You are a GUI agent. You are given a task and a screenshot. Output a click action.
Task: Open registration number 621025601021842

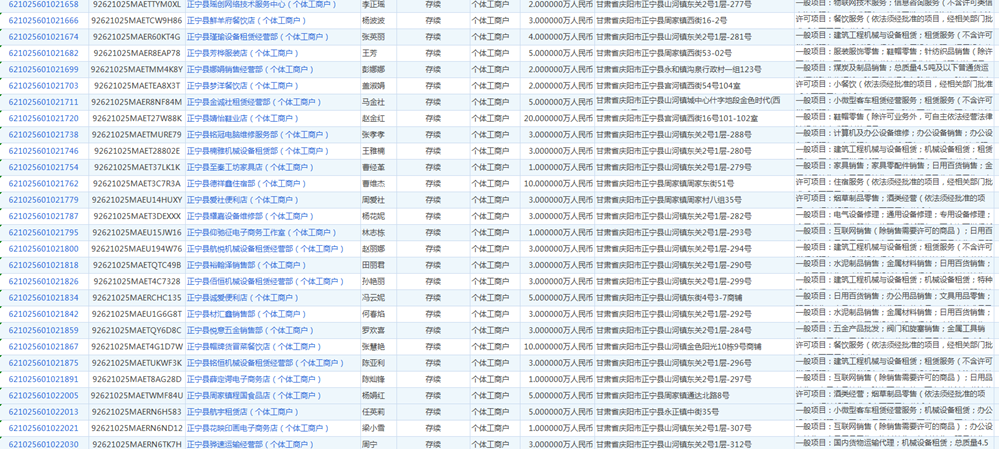point(43,314)
